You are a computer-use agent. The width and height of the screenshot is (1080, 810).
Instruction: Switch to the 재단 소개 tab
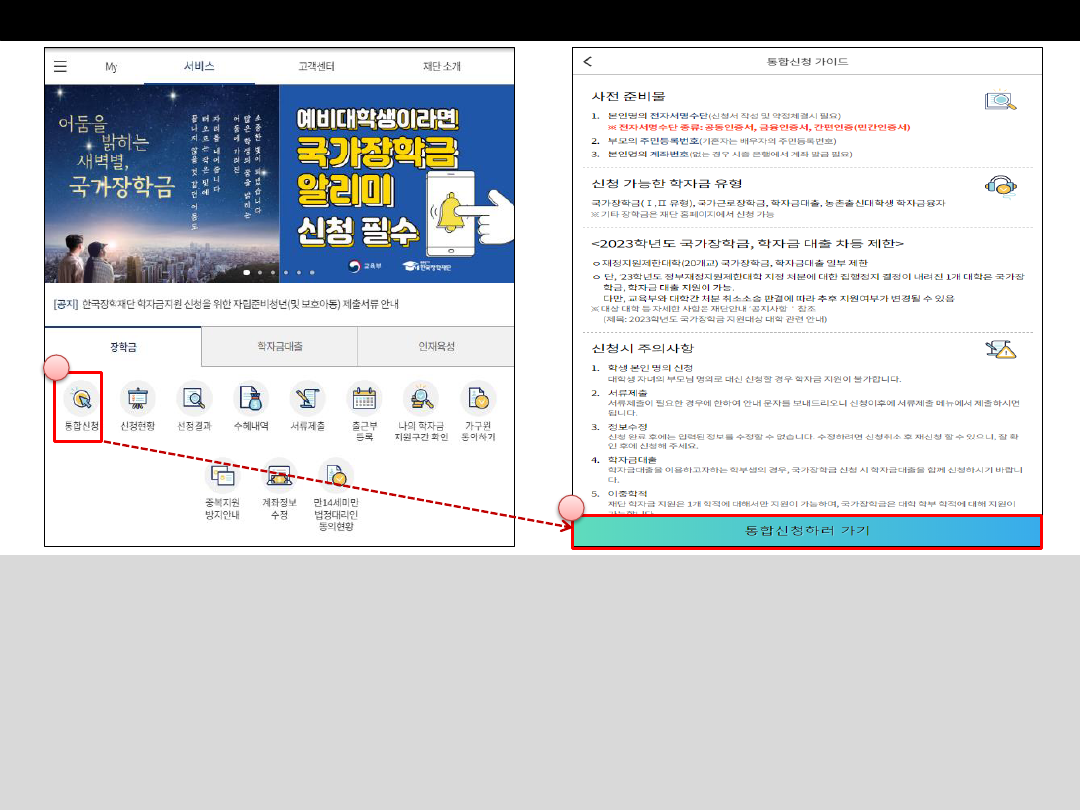pyautogui.click(x=442, y=66)
